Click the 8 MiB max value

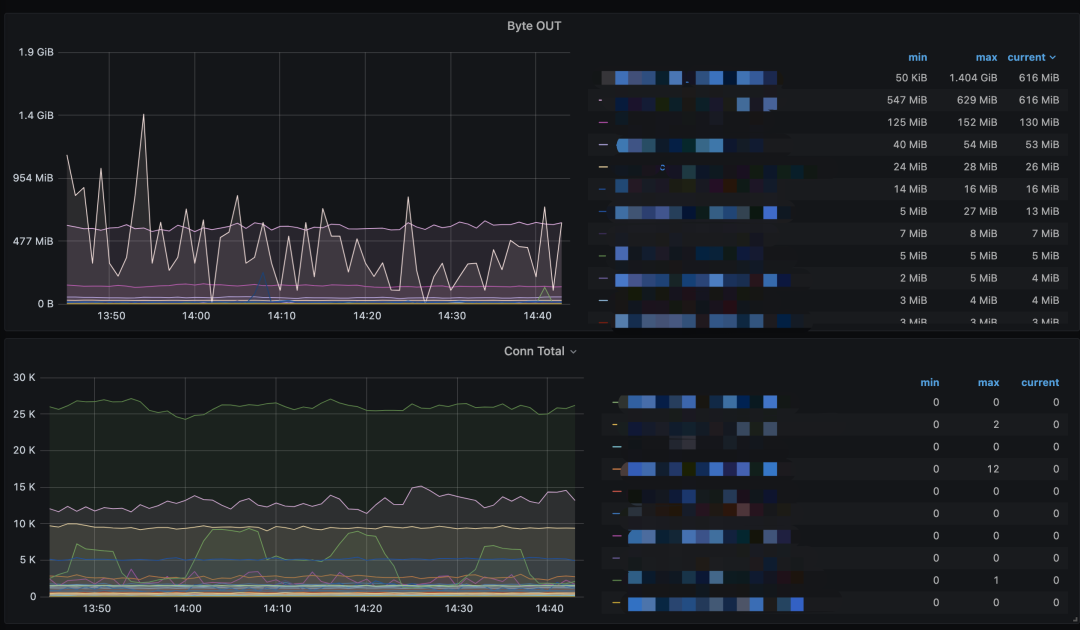click(983, 233)
